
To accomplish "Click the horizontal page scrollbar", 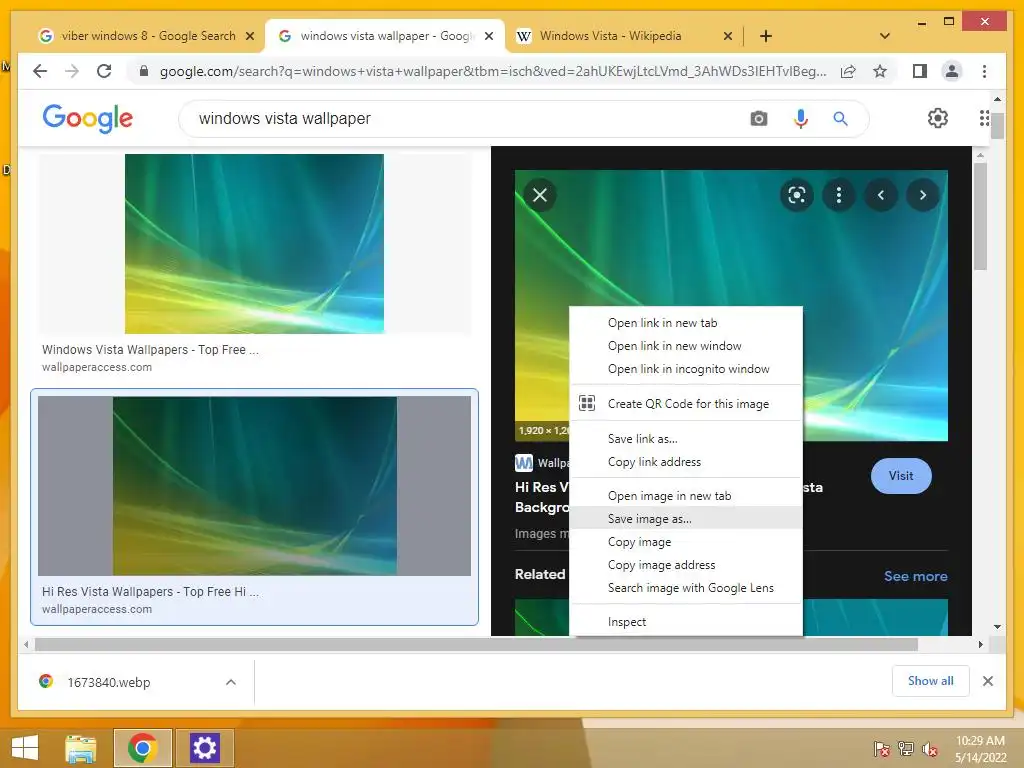I will click(476, 645).
